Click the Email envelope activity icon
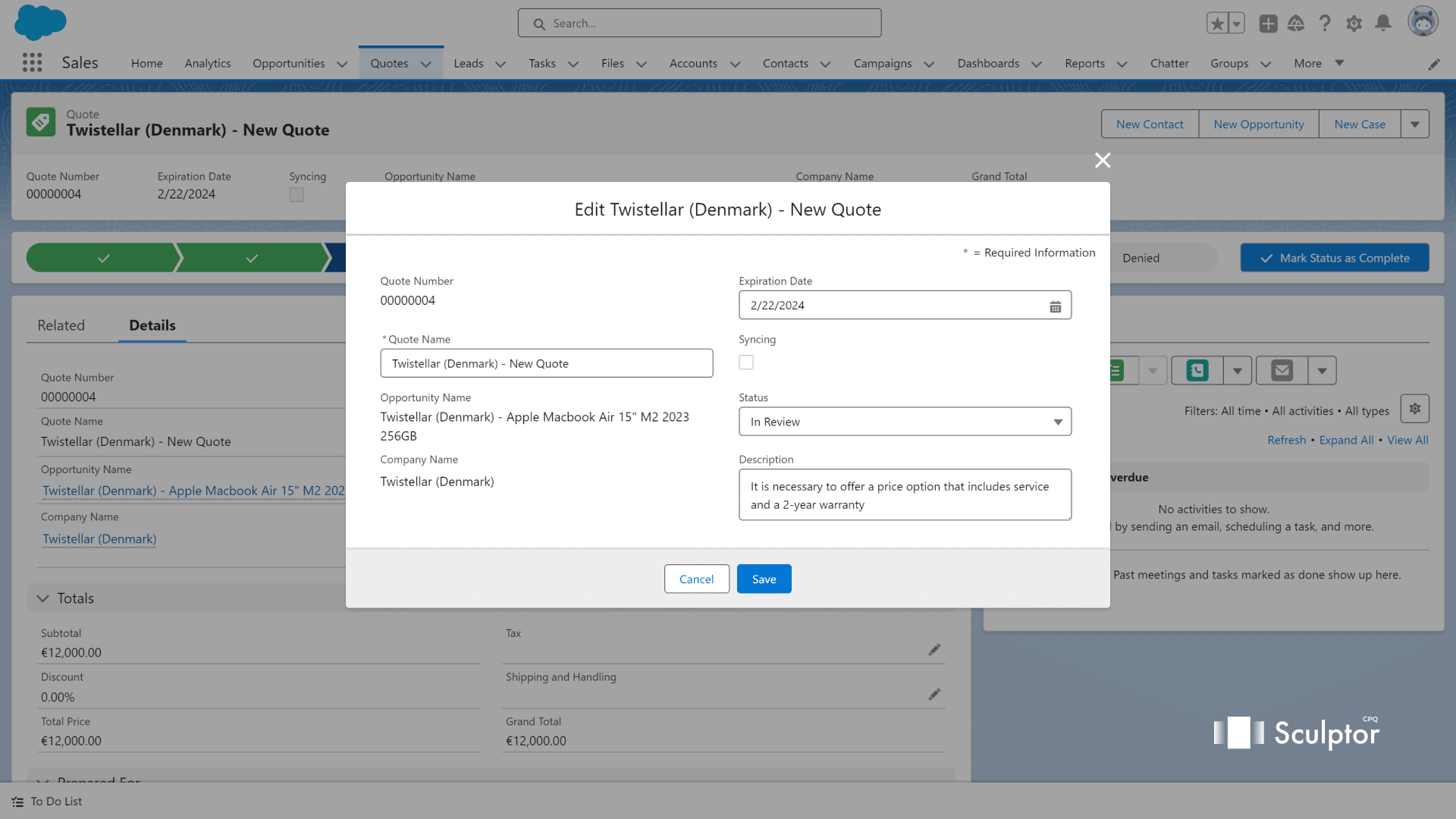The width and height of the screenshot is (1456, 819). click(x=1282, y=371)
